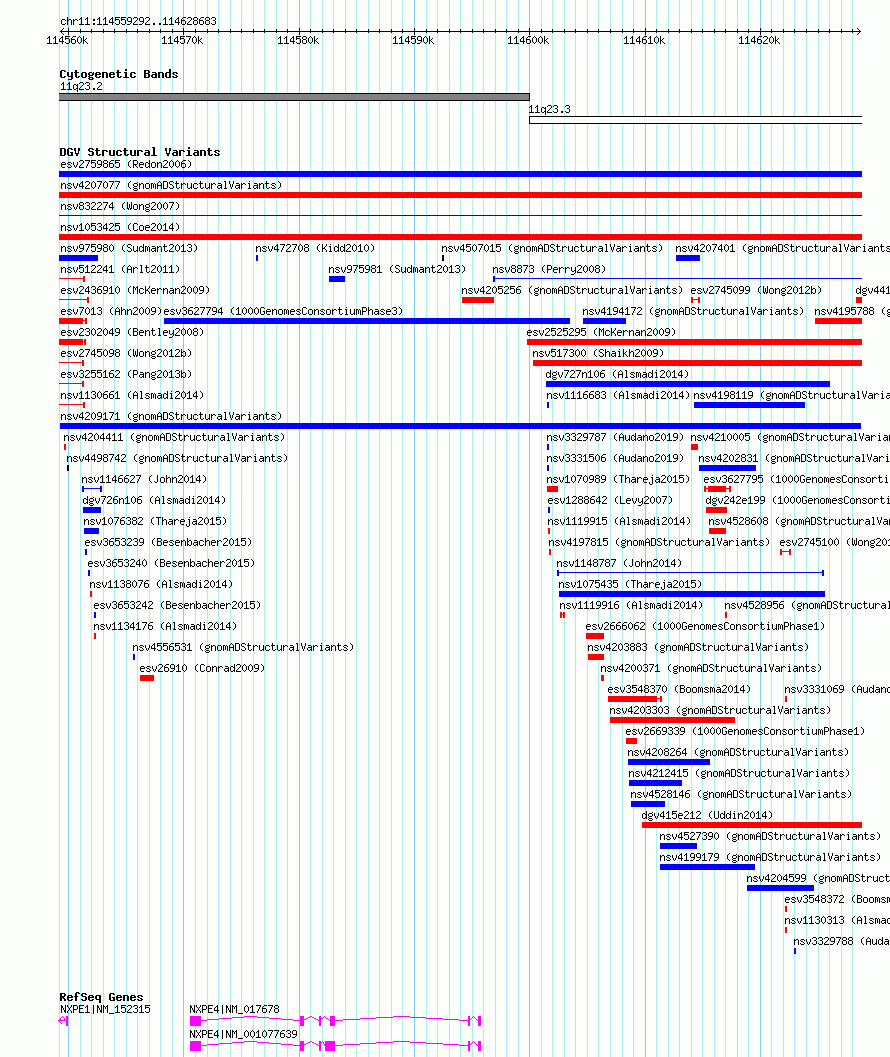Select nsv1076382 (Thareja2015) label
The image size is (890, 1057).
click(x=155, y=520)
